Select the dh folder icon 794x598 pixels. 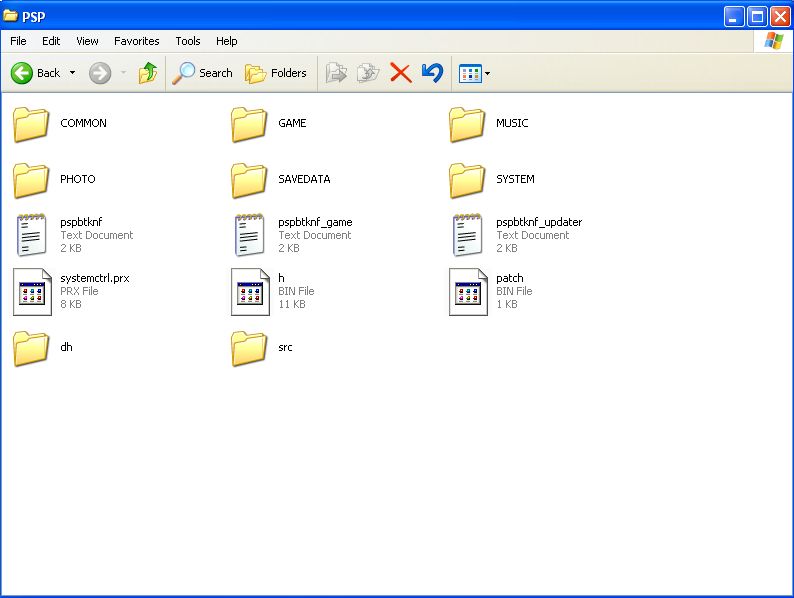click(31, 348)
